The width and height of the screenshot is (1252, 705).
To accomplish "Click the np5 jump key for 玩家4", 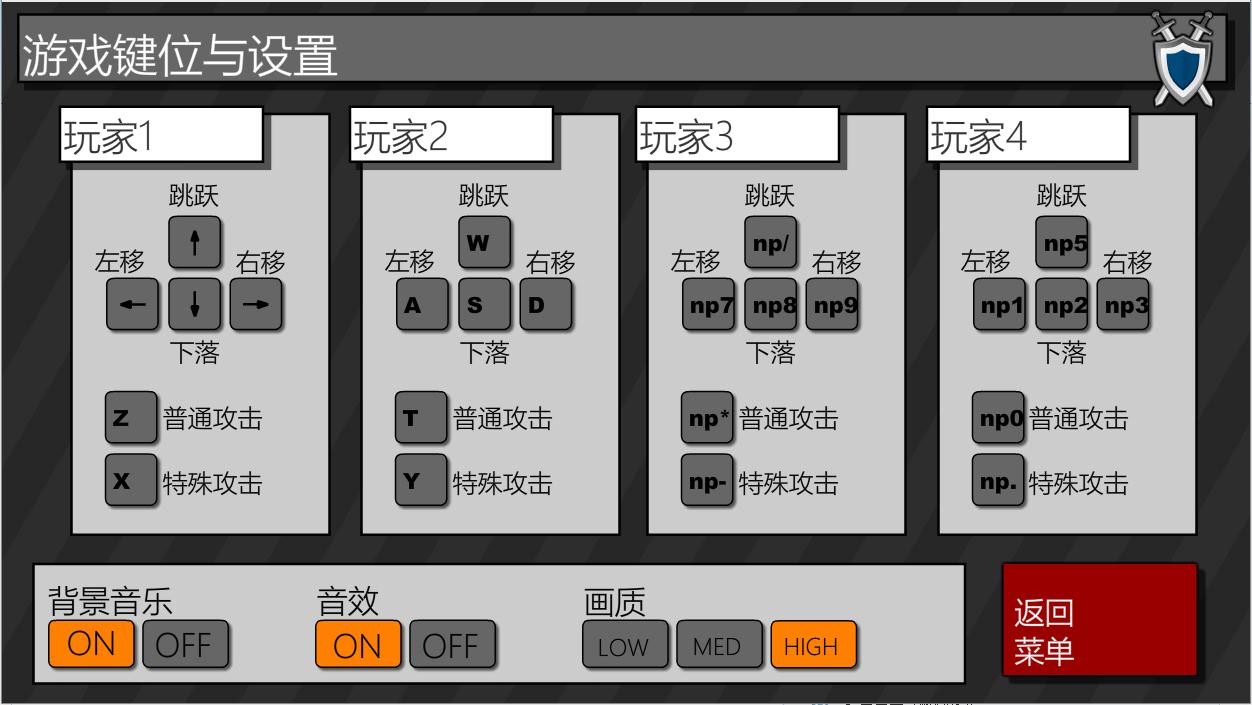I will click(x=1061, y=242).
